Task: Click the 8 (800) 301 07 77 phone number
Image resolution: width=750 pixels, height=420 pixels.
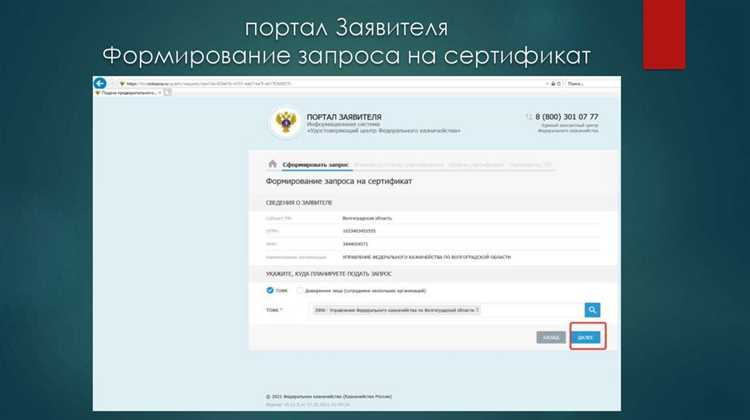Action: pos(566,117)
